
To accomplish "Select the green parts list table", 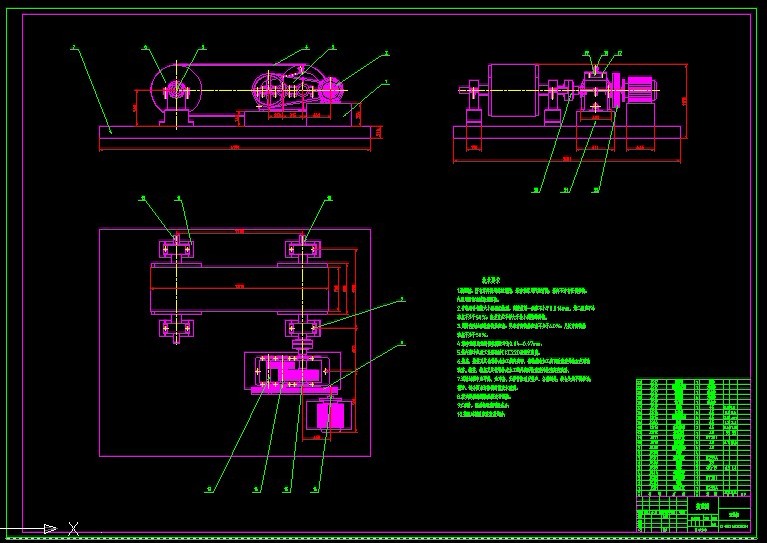I will click(x=693, y=437).
